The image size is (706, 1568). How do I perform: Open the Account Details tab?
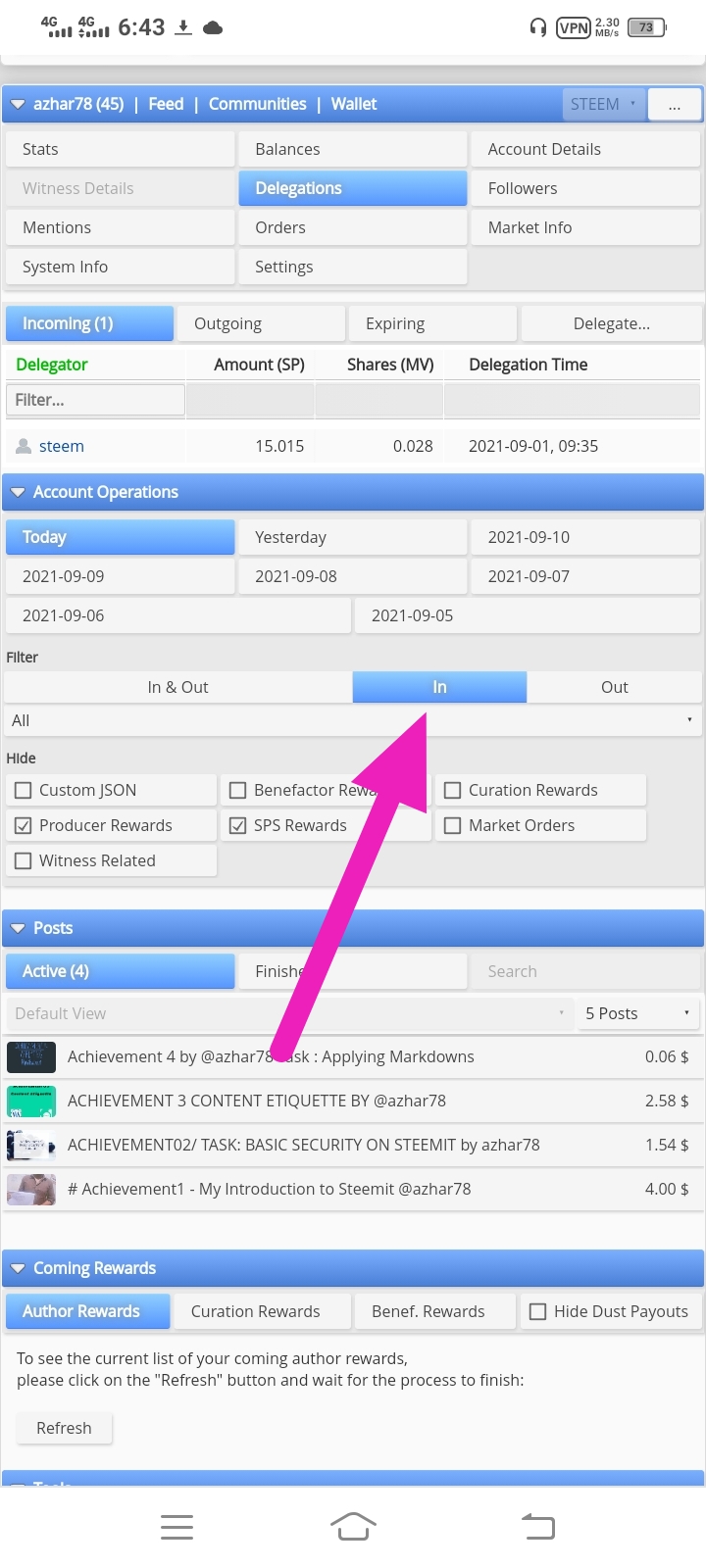click(585, 149)
